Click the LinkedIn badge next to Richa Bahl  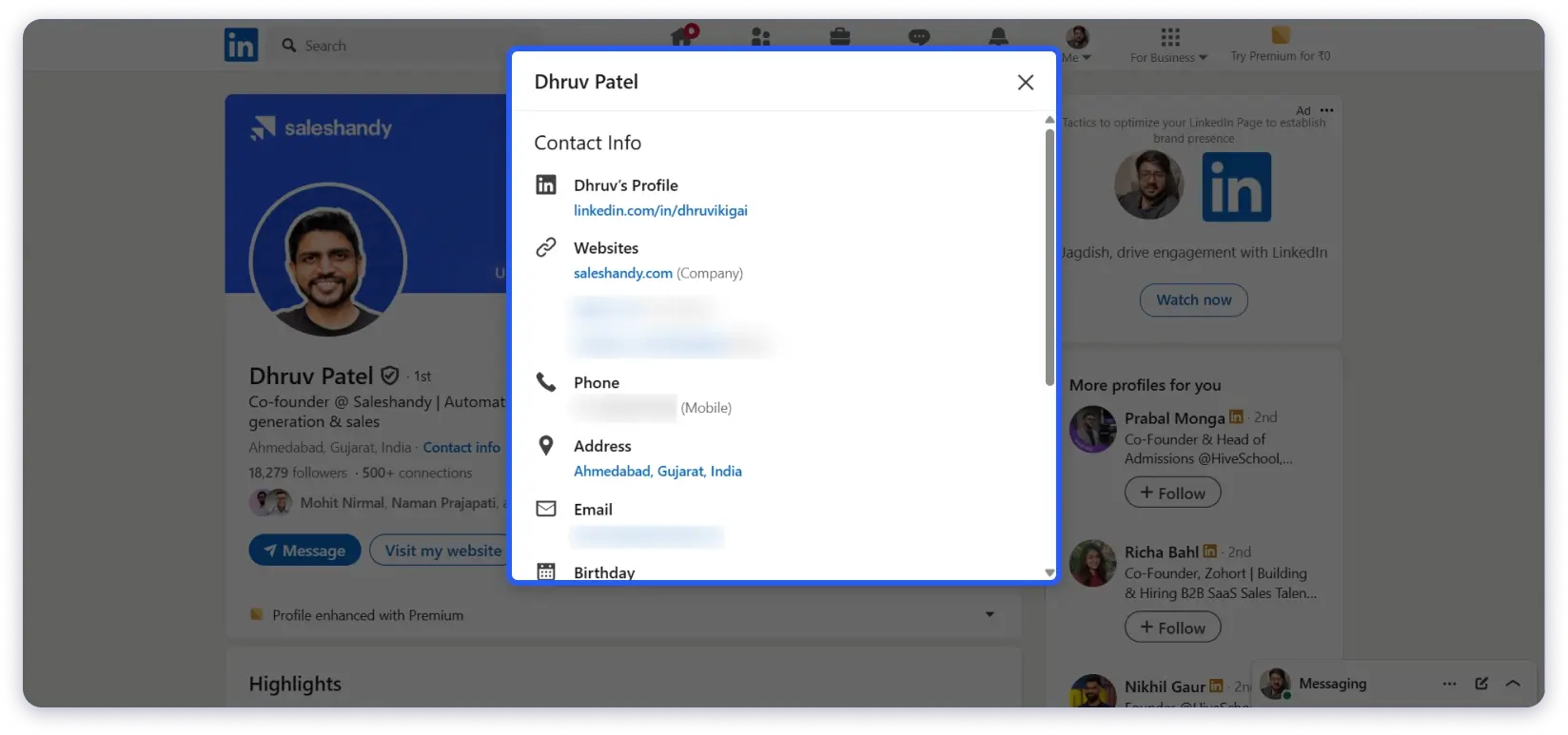1209,551
